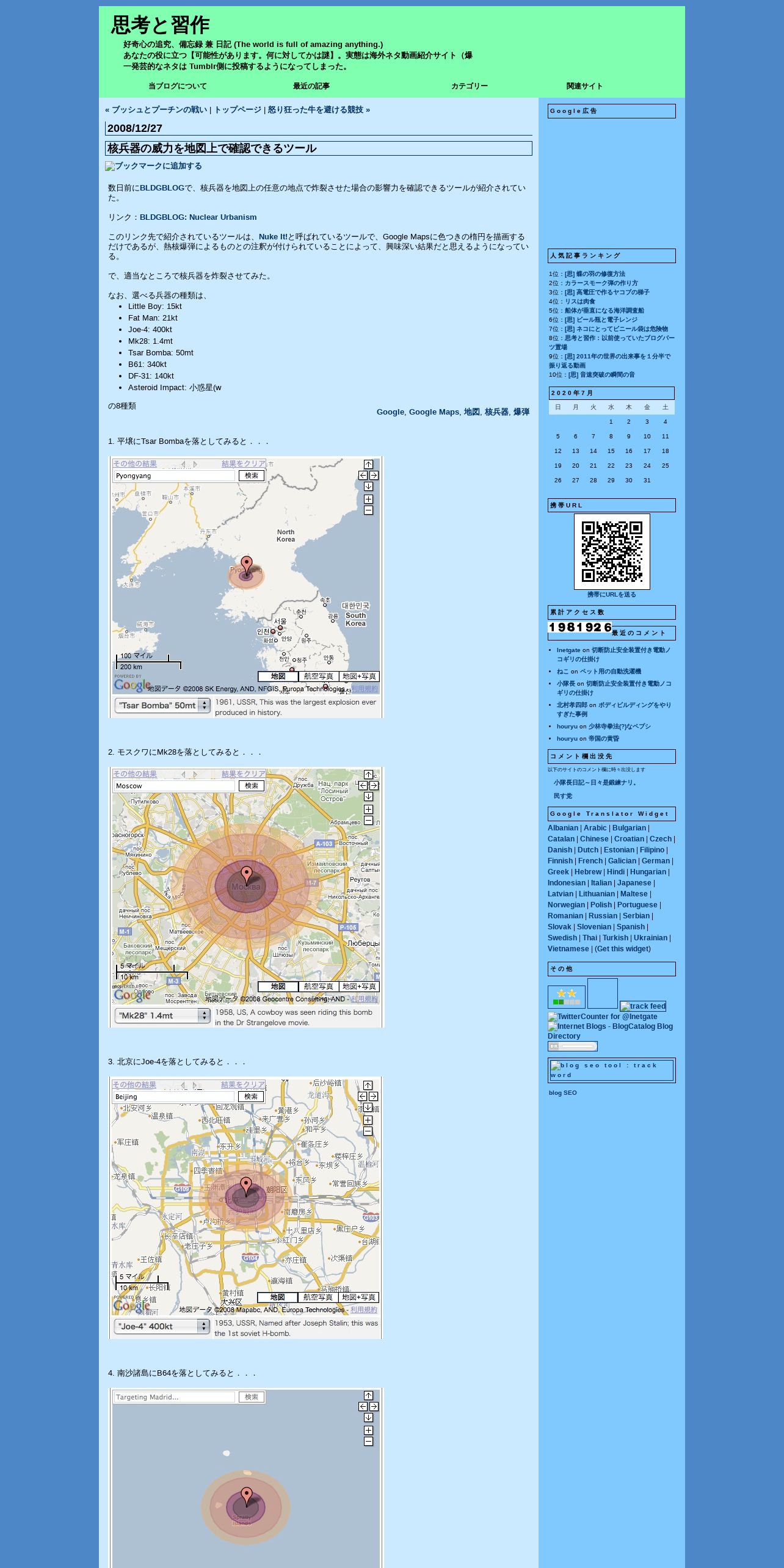Open the "Tsar Bomba" 50mt weapon dropdown
Screen dimensions: 784x1568
[x=162, y=705]
